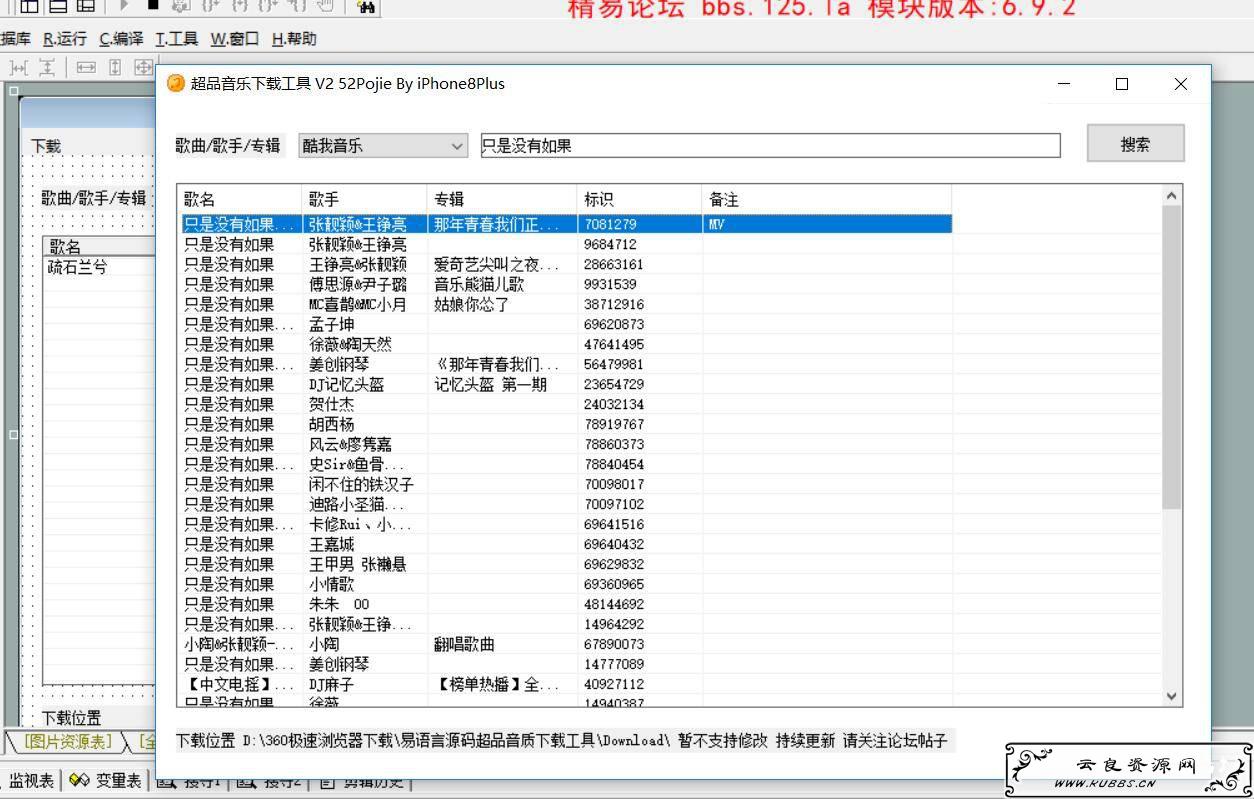Select the row by 王铮亮&张靓颖

pos(566,264)
